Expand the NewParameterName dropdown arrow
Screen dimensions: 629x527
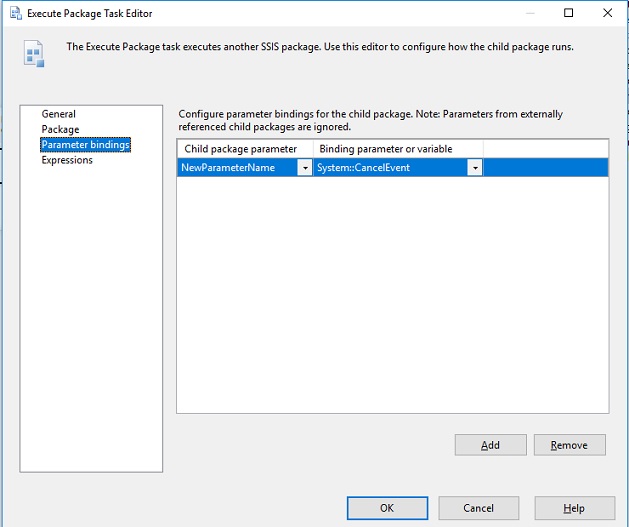305,168
